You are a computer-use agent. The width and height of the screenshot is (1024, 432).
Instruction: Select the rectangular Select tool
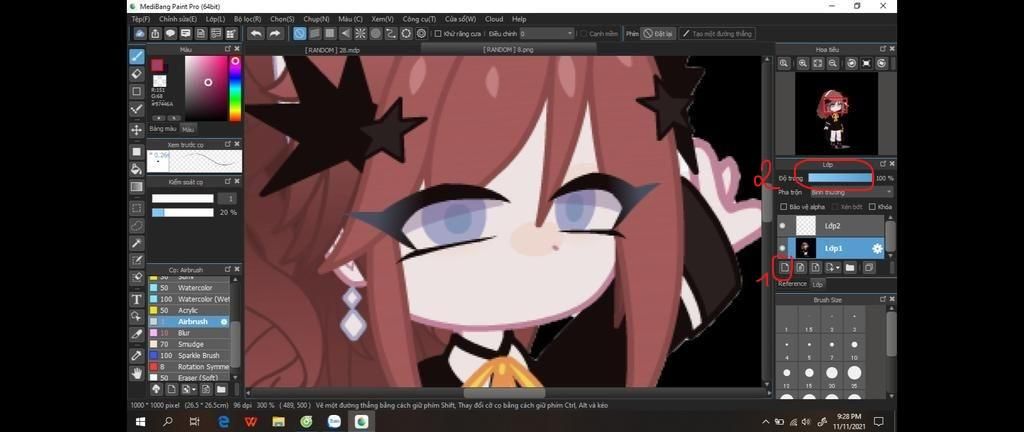coord(136,208)
